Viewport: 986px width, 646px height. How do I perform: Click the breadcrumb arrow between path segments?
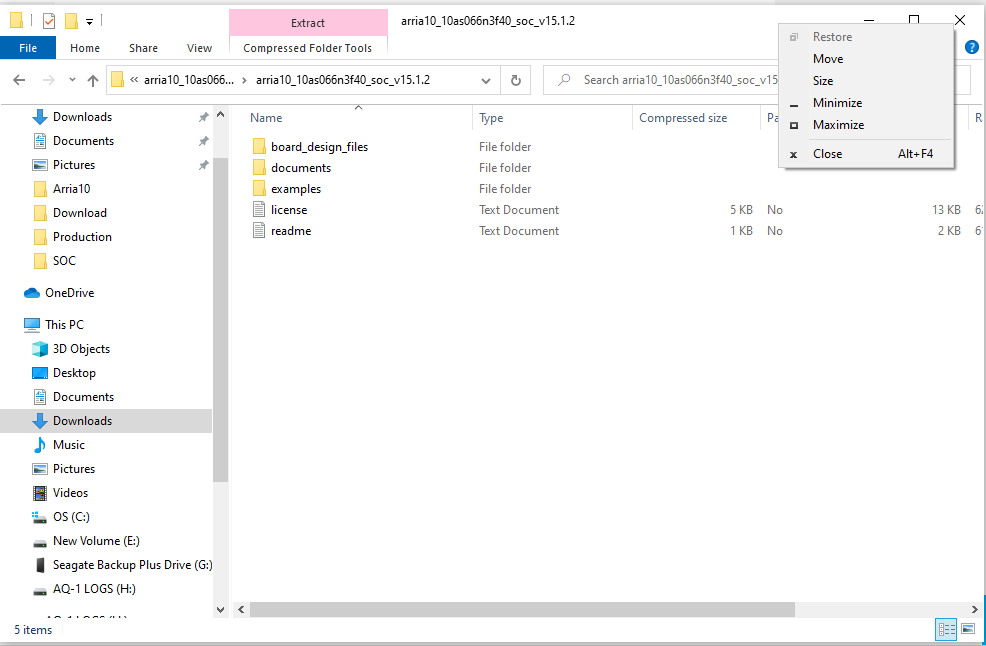(x=244, y=80)
